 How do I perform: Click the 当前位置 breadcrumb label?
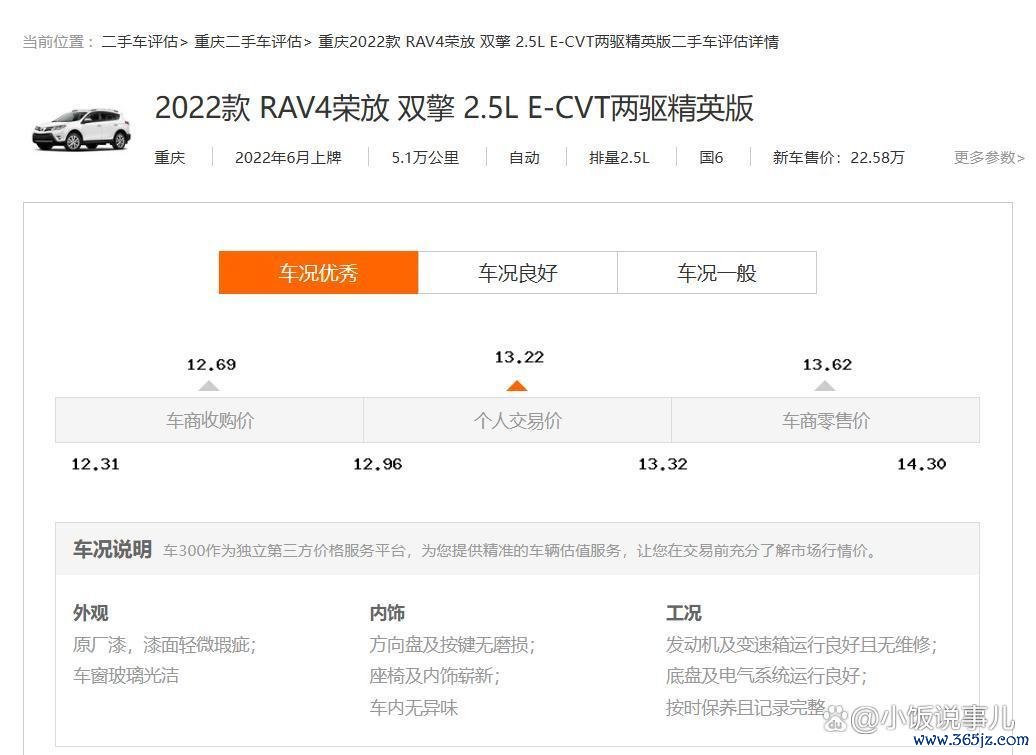[x=58, y=42]
